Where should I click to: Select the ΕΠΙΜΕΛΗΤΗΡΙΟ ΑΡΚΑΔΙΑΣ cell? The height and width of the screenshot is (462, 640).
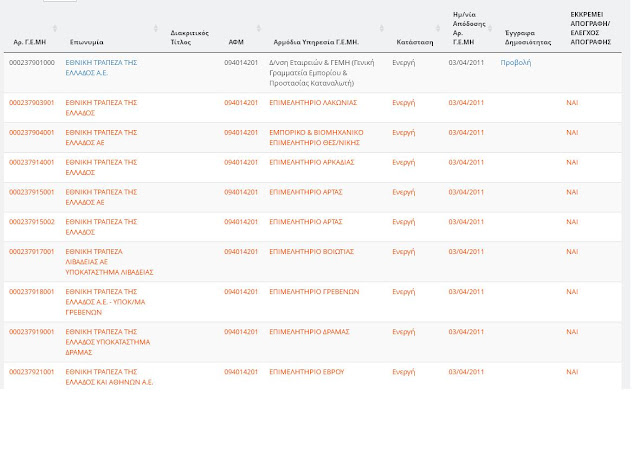coord(312,162)
